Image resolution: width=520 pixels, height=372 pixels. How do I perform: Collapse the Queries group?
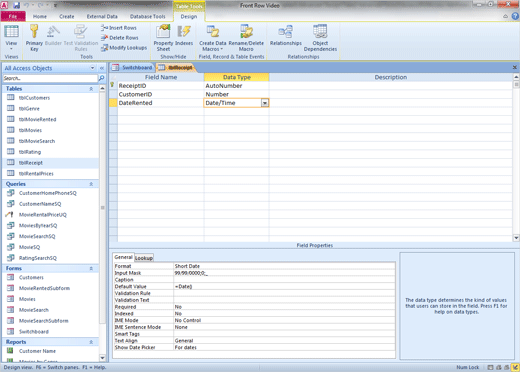coord(91,184)
